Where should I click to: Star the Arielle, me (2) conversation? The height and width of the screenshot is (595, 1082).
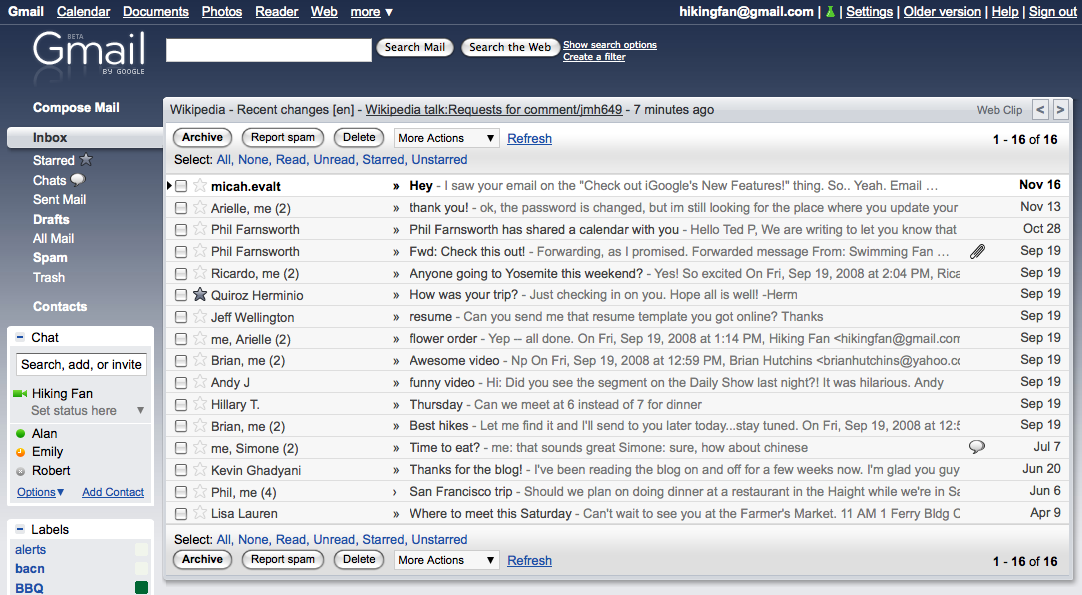pyautogui.click(x=199, y=207)
